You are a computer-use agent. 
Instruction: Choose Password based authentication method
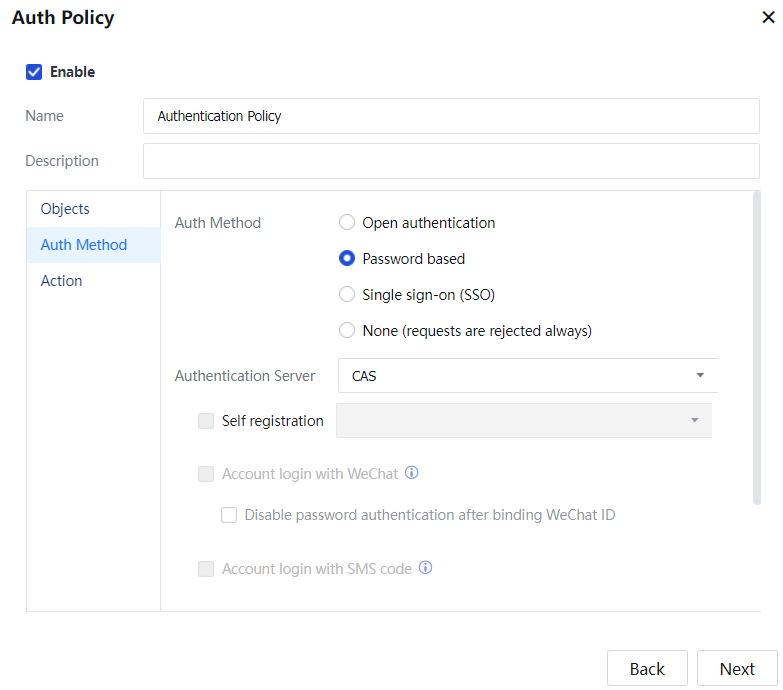(347, 259)
